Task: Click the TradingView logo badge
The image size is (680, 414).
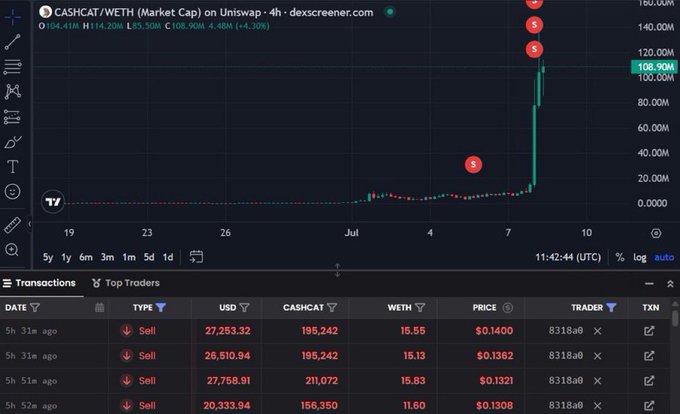Action: click(53, 202)
